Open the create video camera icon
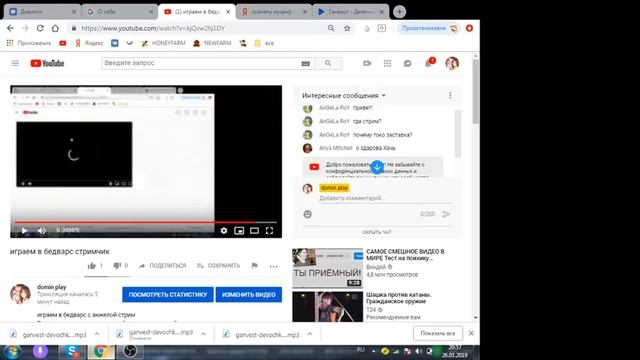The width and height of the screenshot is (640, 360). 367,63
